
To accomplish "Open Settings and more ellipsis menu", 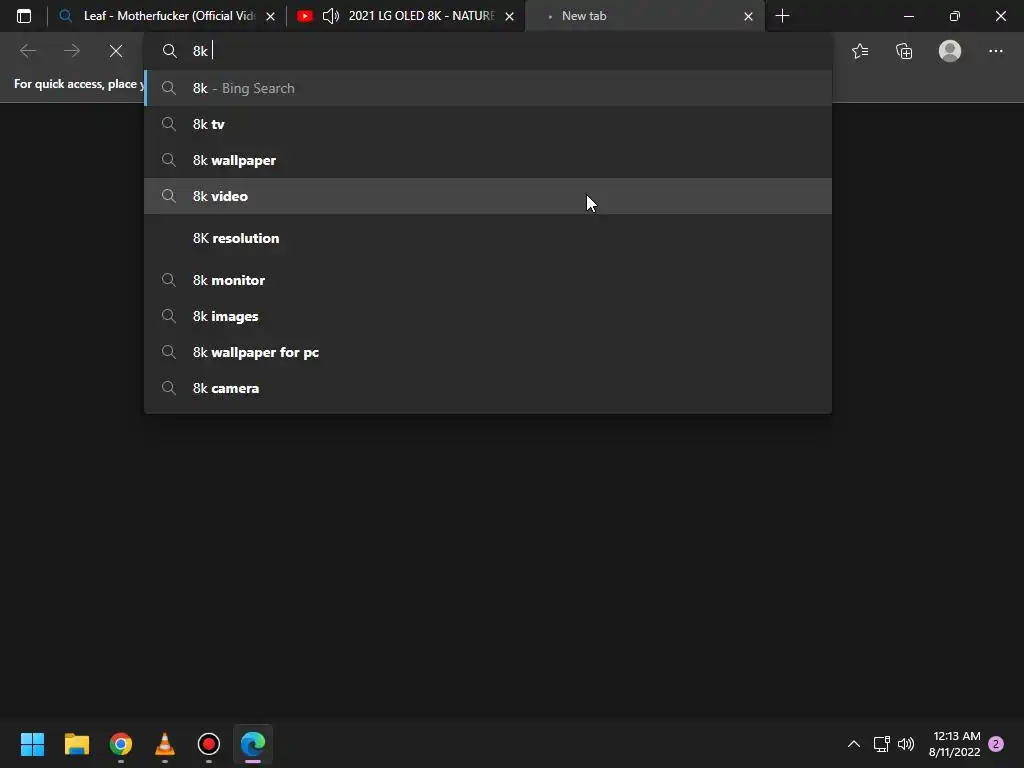I will click(x=995, y=51).
